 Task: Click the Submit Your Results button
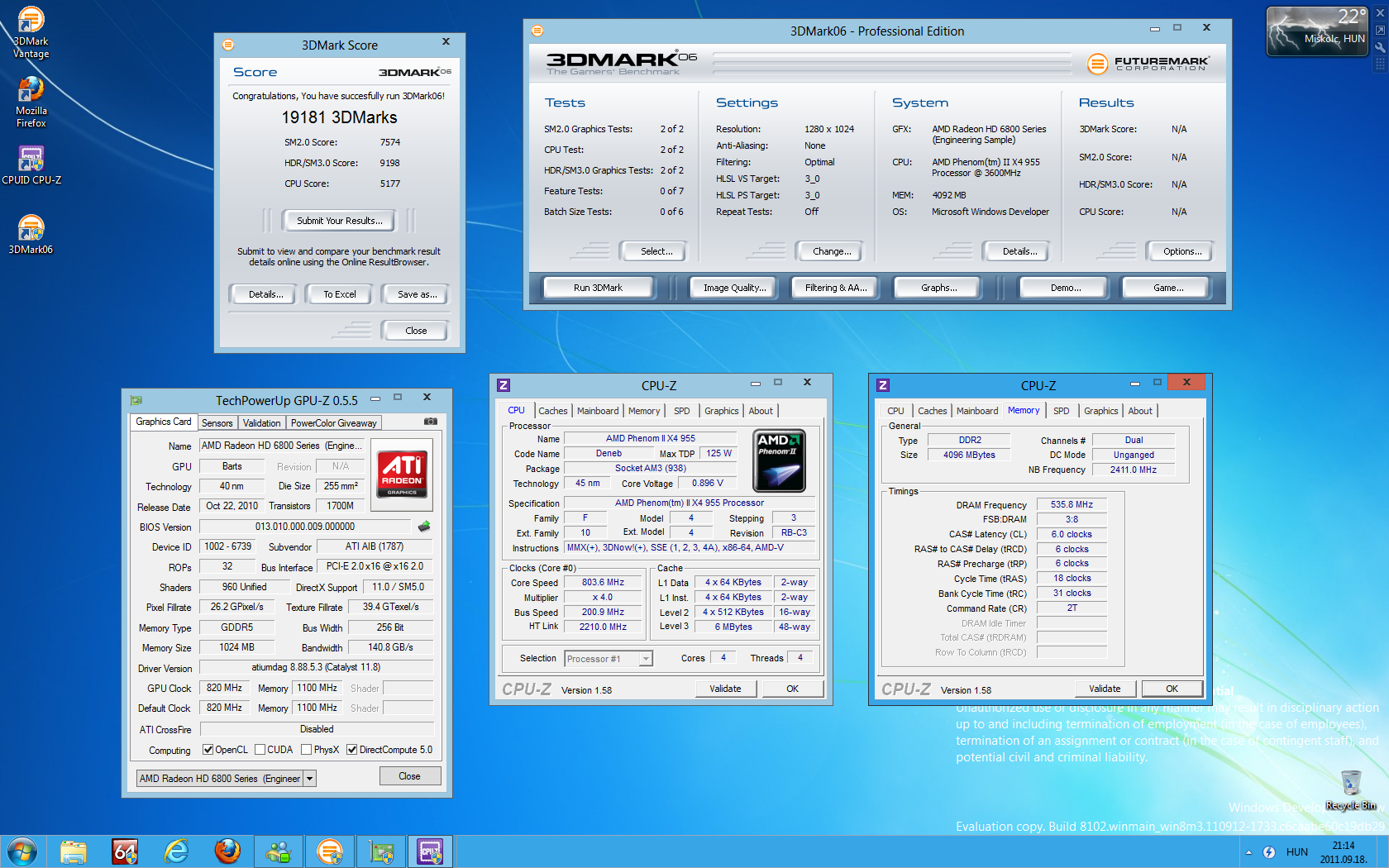[339, 221]
